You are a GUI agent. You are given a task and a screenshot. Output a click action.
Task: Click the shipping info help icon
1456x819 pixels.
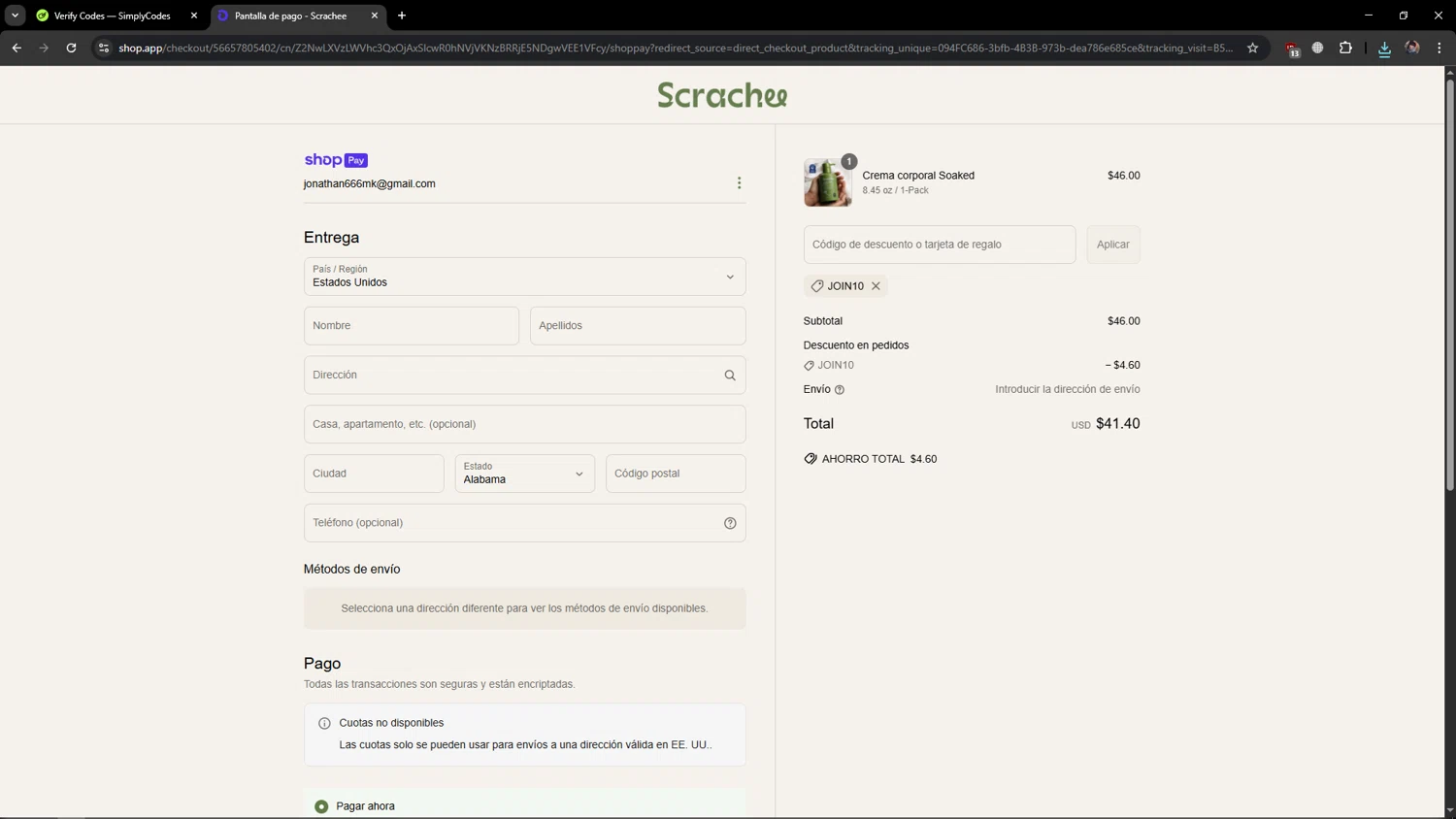click(x=840, y=390)
